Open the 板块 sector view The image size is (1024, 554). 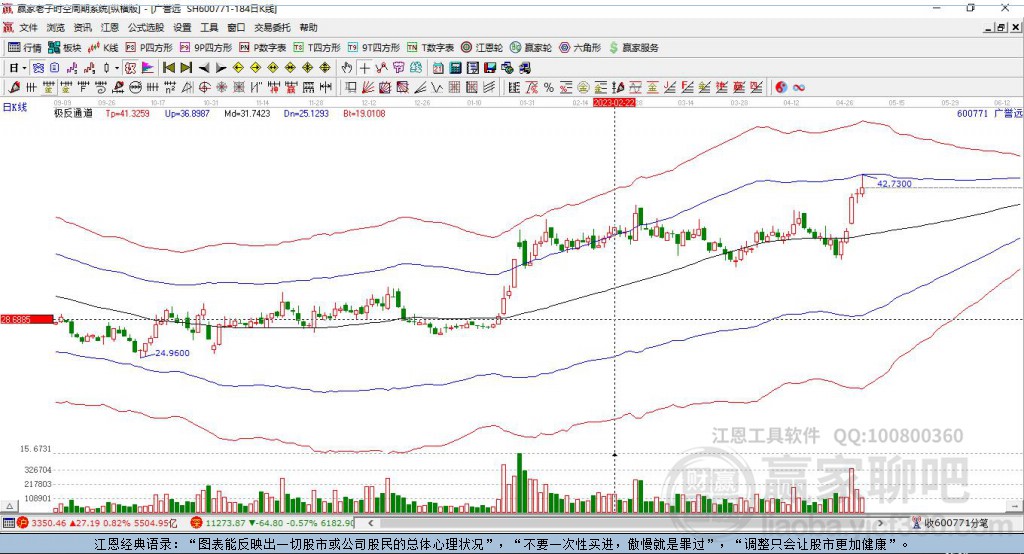(64, 48)
